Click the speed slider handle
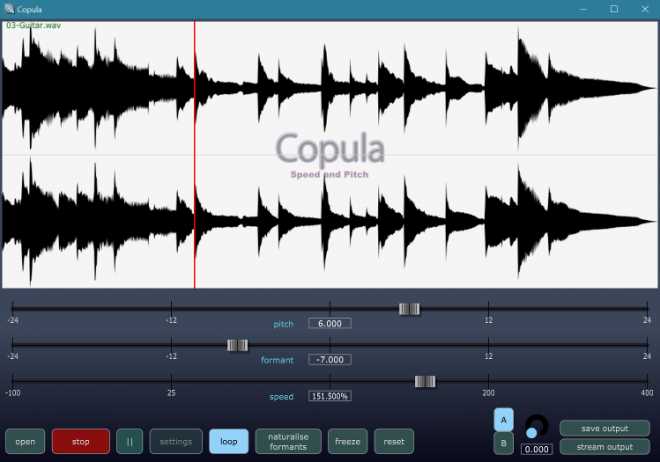 click(425, 381)
